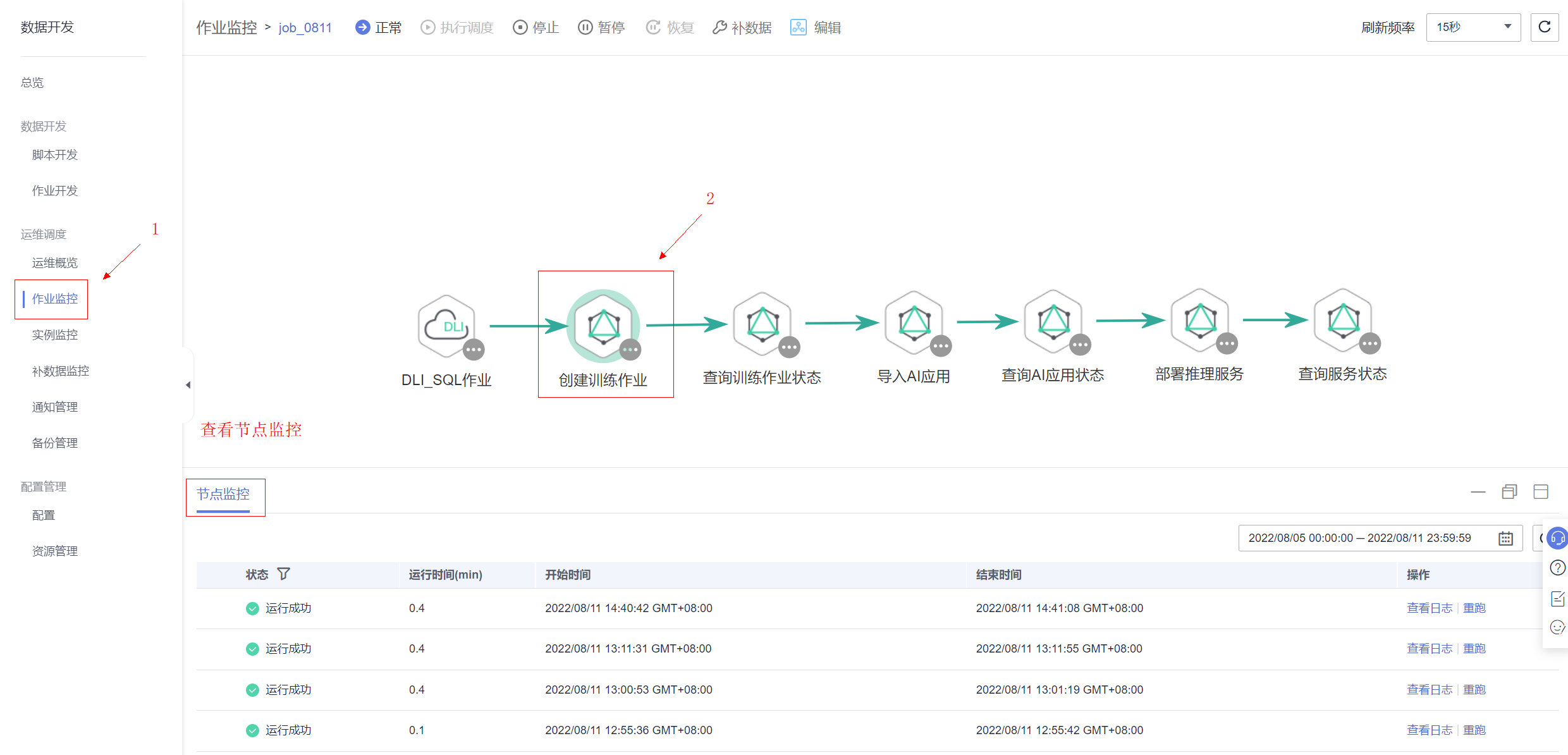This screenshot has height=755, width=1568.
Task: Select 作业监控 in the sidebar
Action: click(55, 299)
